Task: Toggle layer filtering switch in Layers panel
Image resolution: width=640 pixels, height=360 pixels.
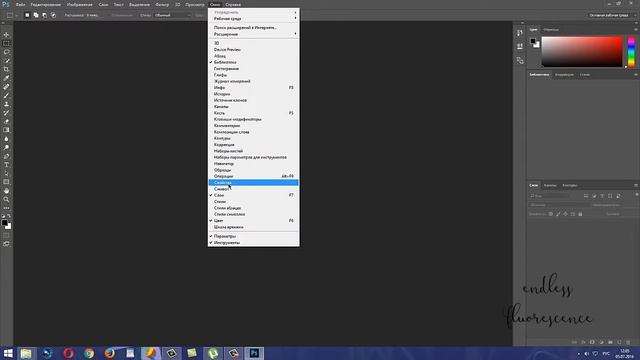Action: click(x=637, y=196)
